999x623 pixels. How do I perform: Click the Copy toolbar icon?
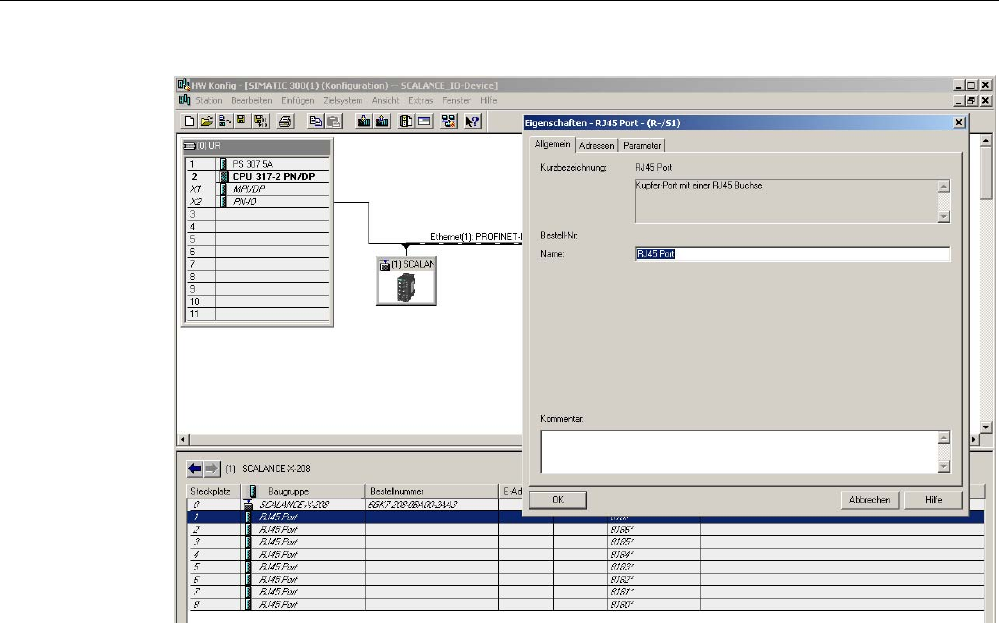pyautogui.click(x=315, y=121)
